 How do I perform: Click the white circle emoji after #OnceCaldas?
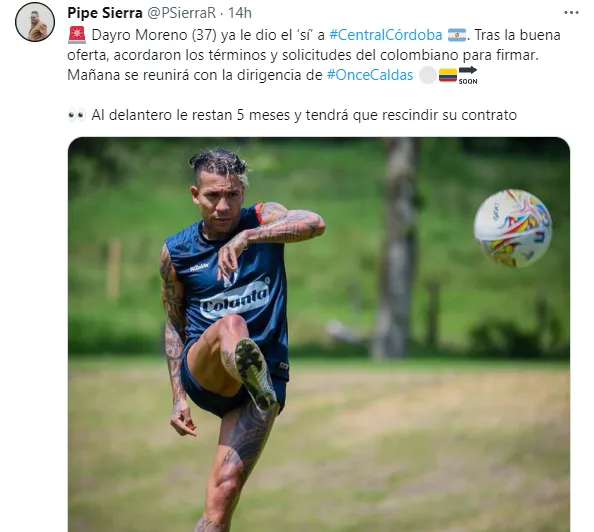click(428, 75)
